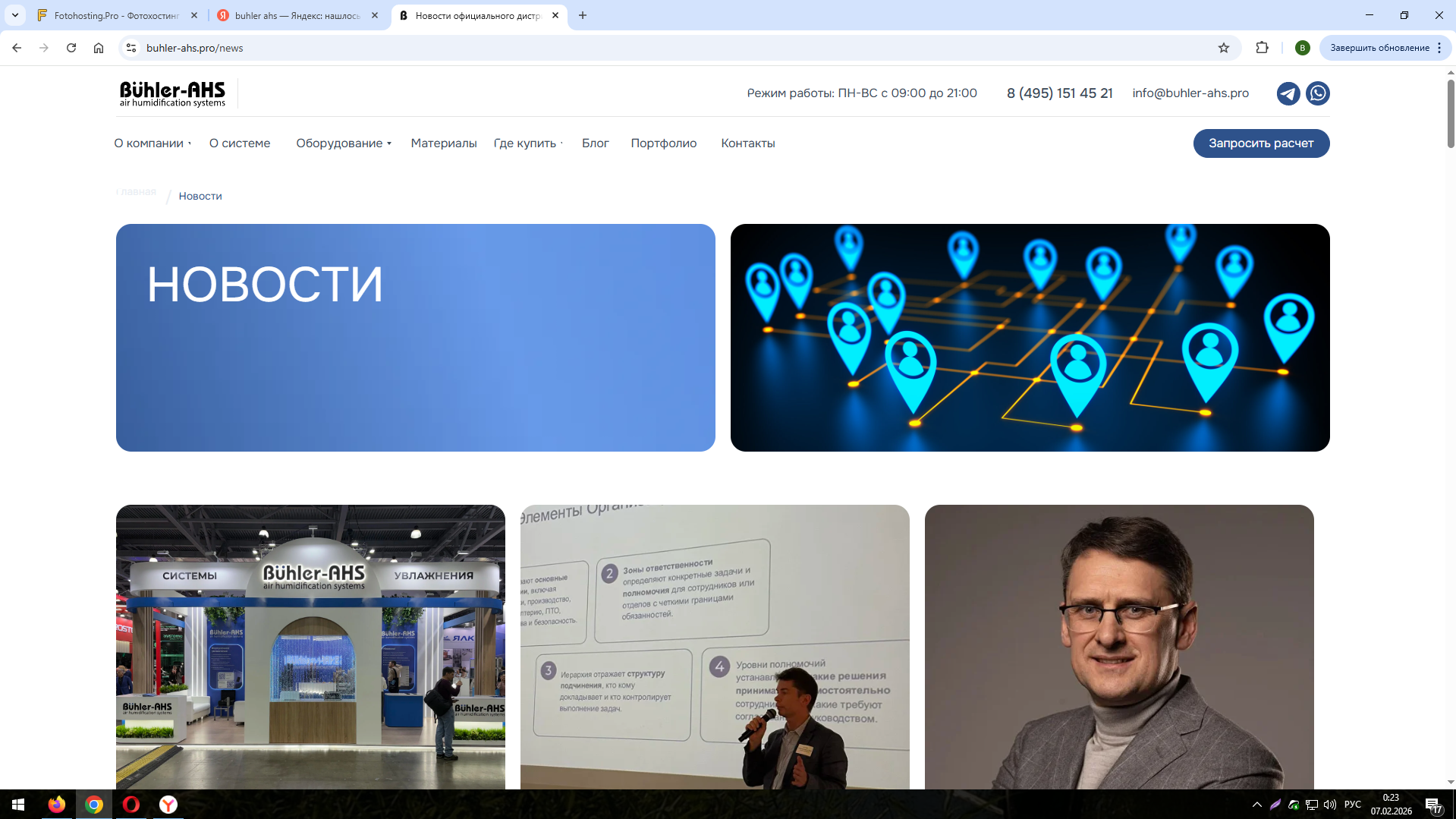Open the Bühler-AHS exhibition booth news card
Viewport: 1456px width, 819px height.
310,647
